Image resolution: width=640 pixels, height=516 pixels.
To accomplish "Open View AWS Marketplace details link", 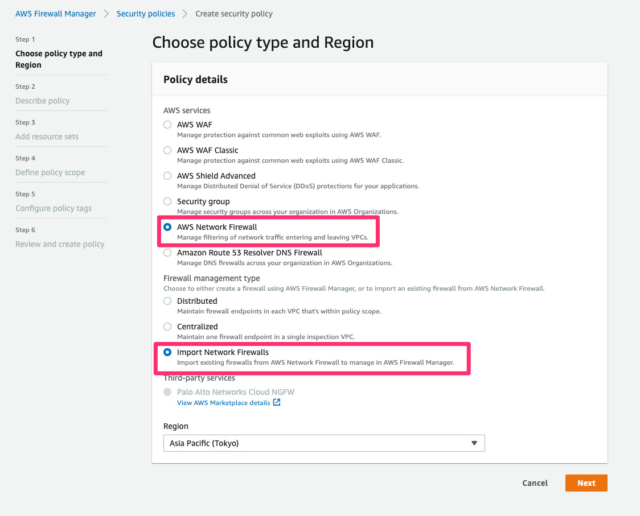I will (223, 403).
